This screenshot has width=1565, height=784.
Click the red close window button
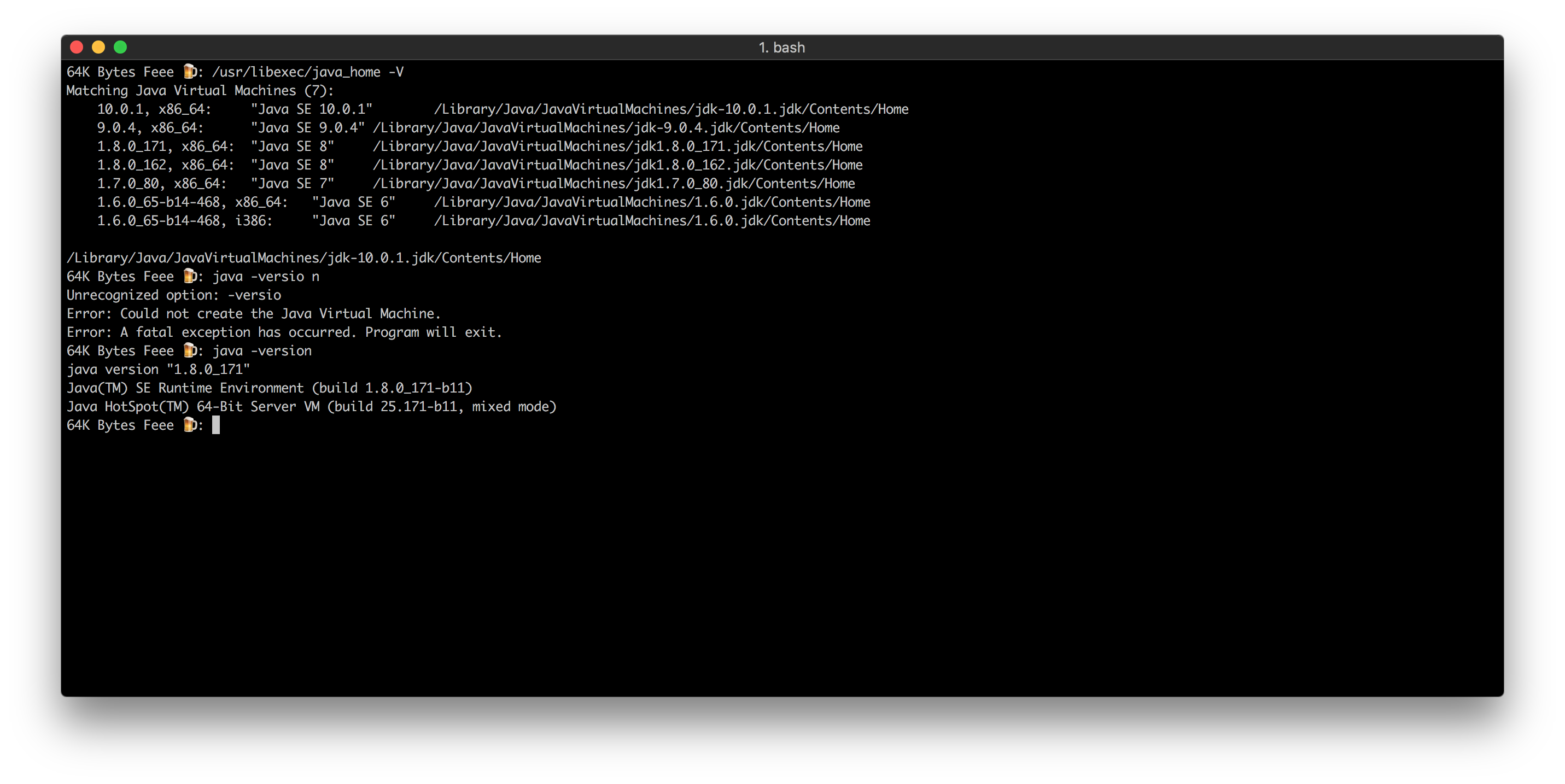point(77,48)
